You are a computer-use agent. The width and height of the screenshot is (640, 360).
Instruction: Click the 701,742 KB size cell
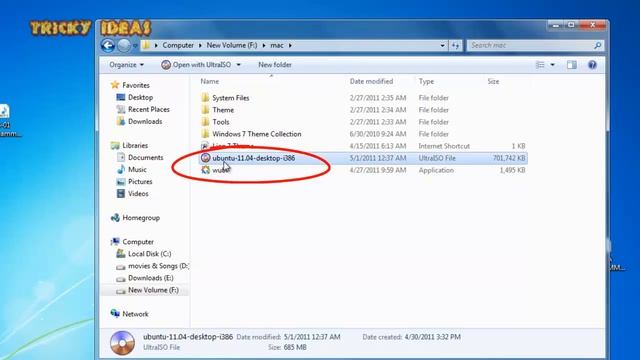[x=509, y=158]
